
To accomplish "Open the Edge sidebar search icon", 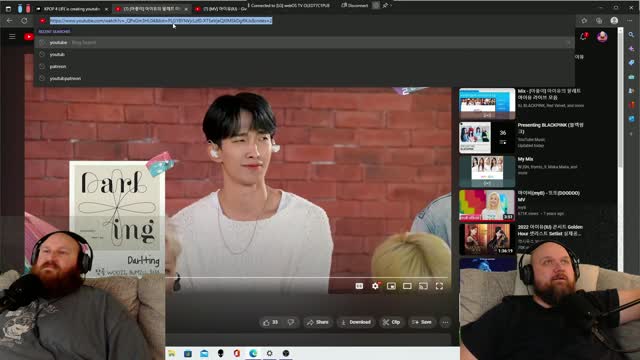I will [631, 35].
